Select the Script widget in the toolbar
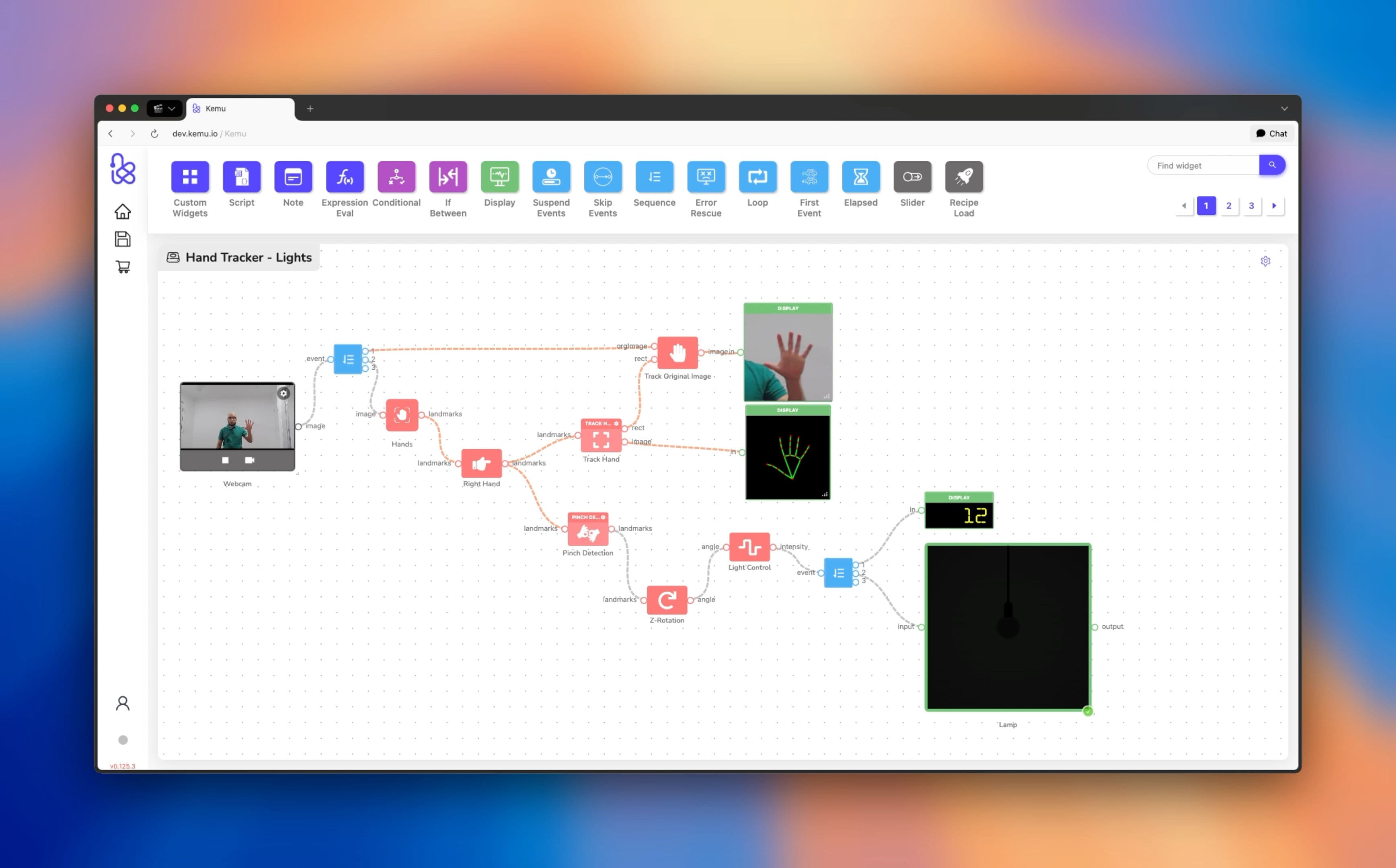Screen dimensions: 1396x868 (241, 177)
